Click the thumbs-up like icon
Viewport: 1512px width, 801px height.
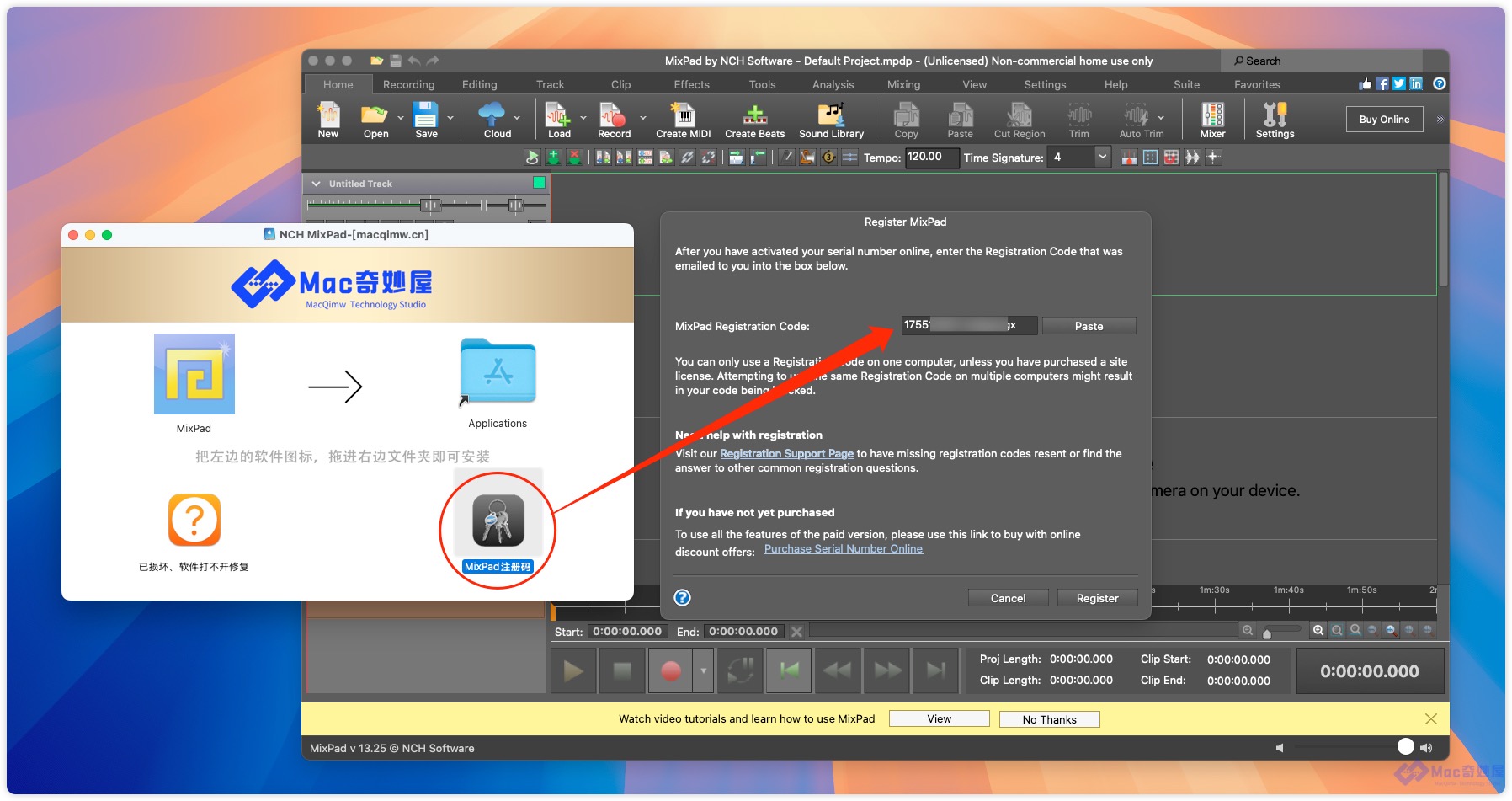tap(1366, 83)
